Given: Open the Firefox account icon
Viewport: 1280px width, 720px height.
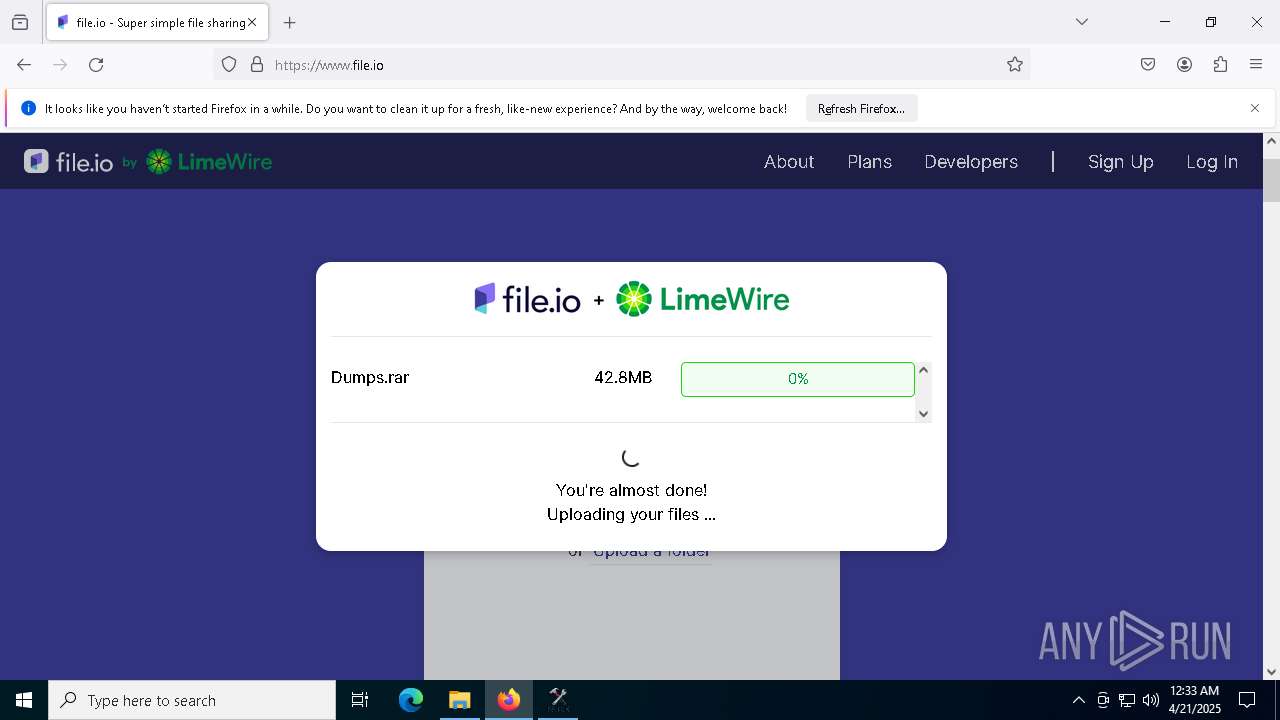Looking at the screenshot, I should click(1184, 65).
